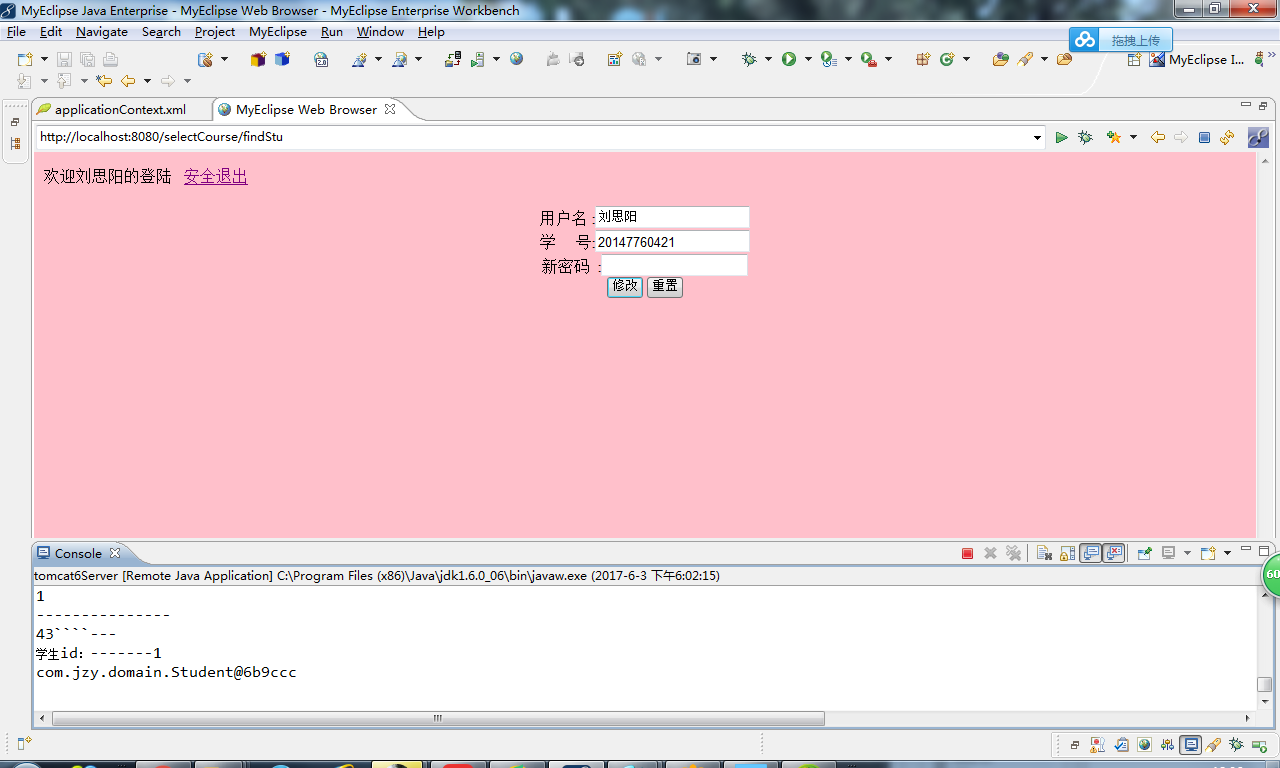The width and height of the screenshot is (1280, 768).
Task: Toggle show console when standard out changes
Action: (1089, 552)
